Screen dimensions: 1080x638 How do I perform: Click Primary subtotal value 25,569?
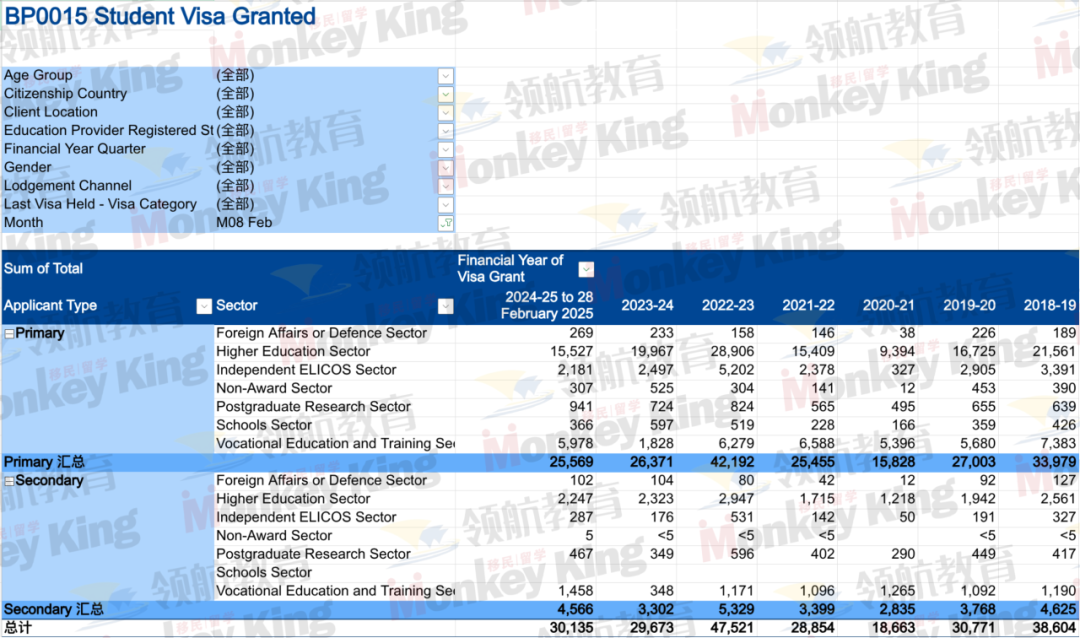coord(571,462)
